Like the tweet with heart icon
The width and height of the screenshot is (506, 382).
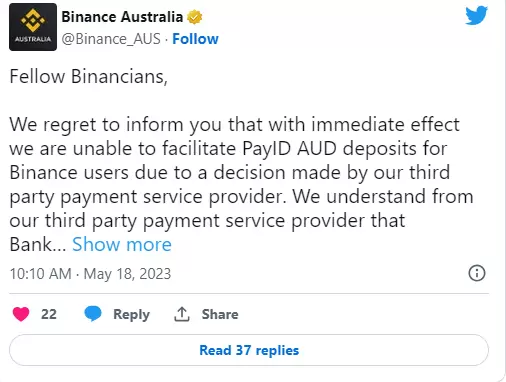[x=21, y=314]
